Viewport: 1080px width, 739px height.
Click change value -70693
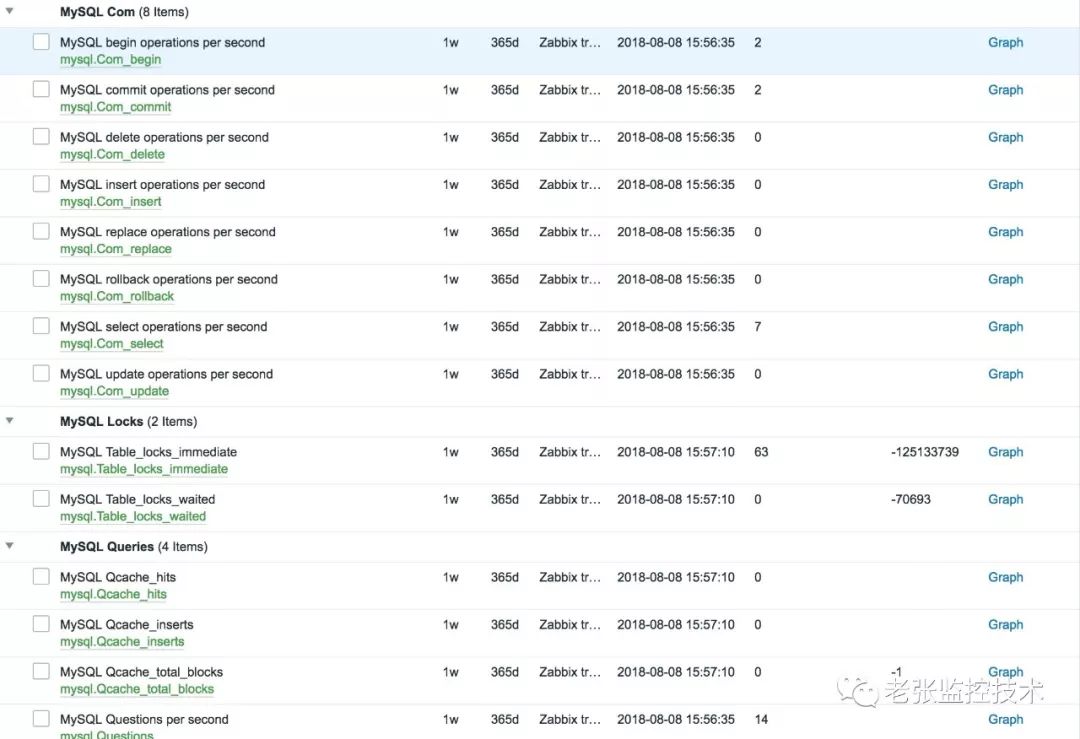click(x=911, y=499)
